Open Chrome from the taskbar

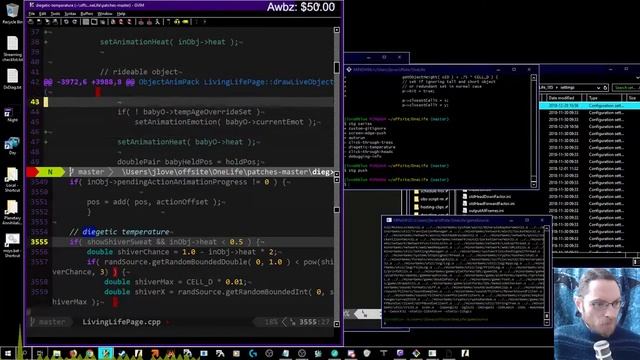point(89,353)
